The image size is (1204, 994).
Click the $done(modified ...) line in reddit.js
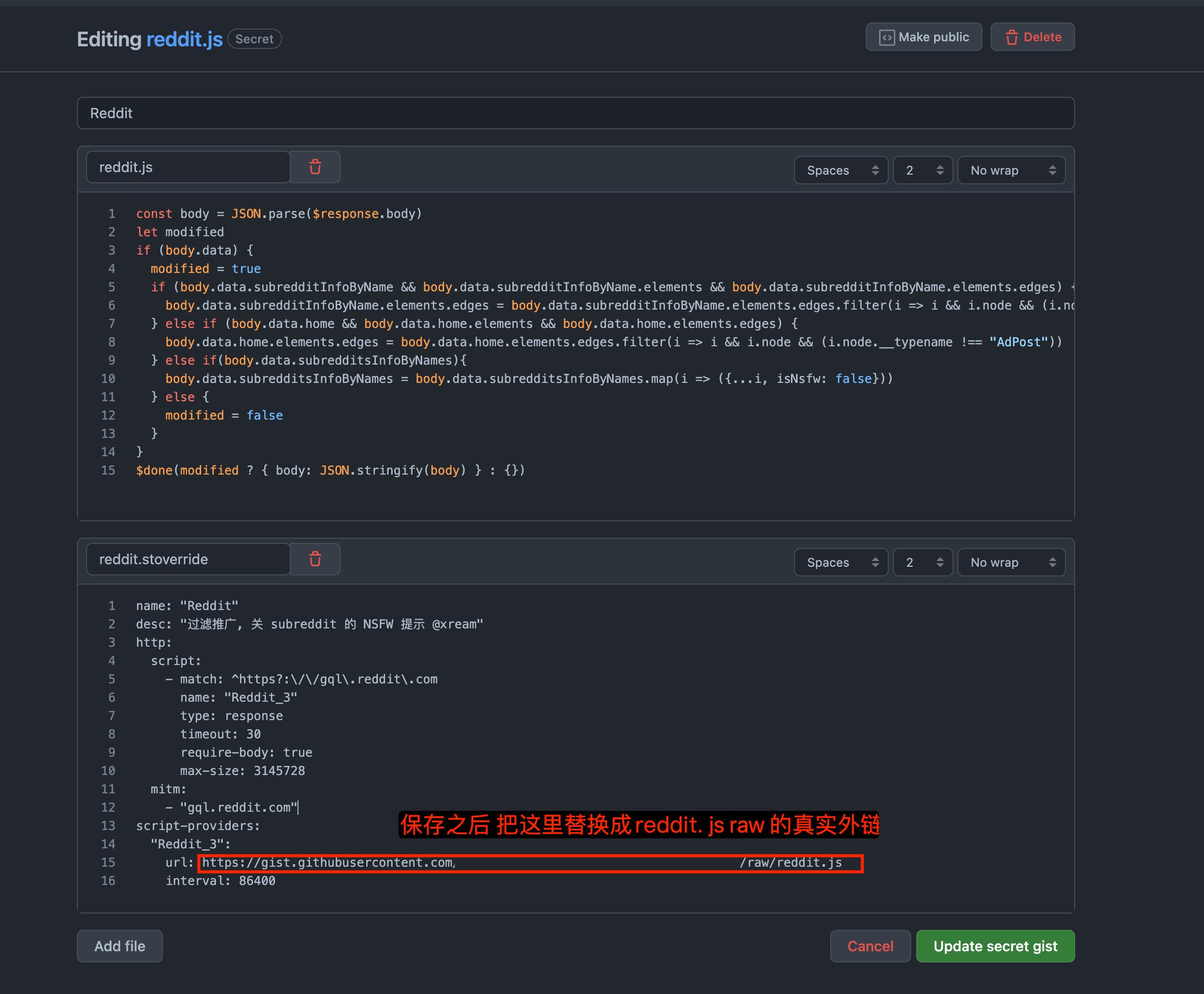[x=331, y=470]
